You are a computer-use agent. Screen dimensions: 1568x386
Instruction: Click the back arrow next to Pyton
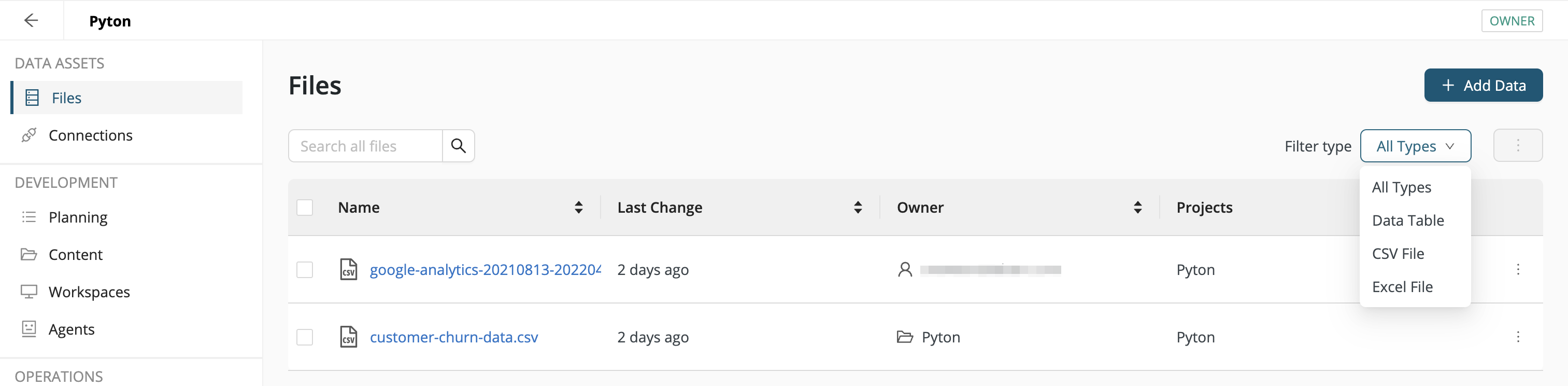(31, 20)
